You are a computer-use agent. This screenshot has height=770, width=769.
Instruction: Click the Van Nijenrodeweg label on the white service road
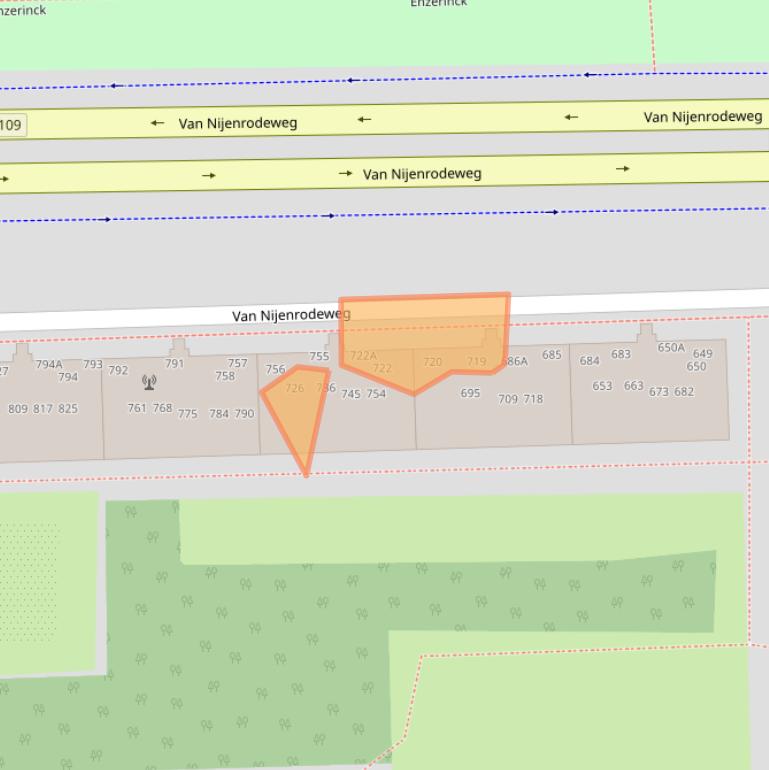pyautogui.click(x=291, y=315)
